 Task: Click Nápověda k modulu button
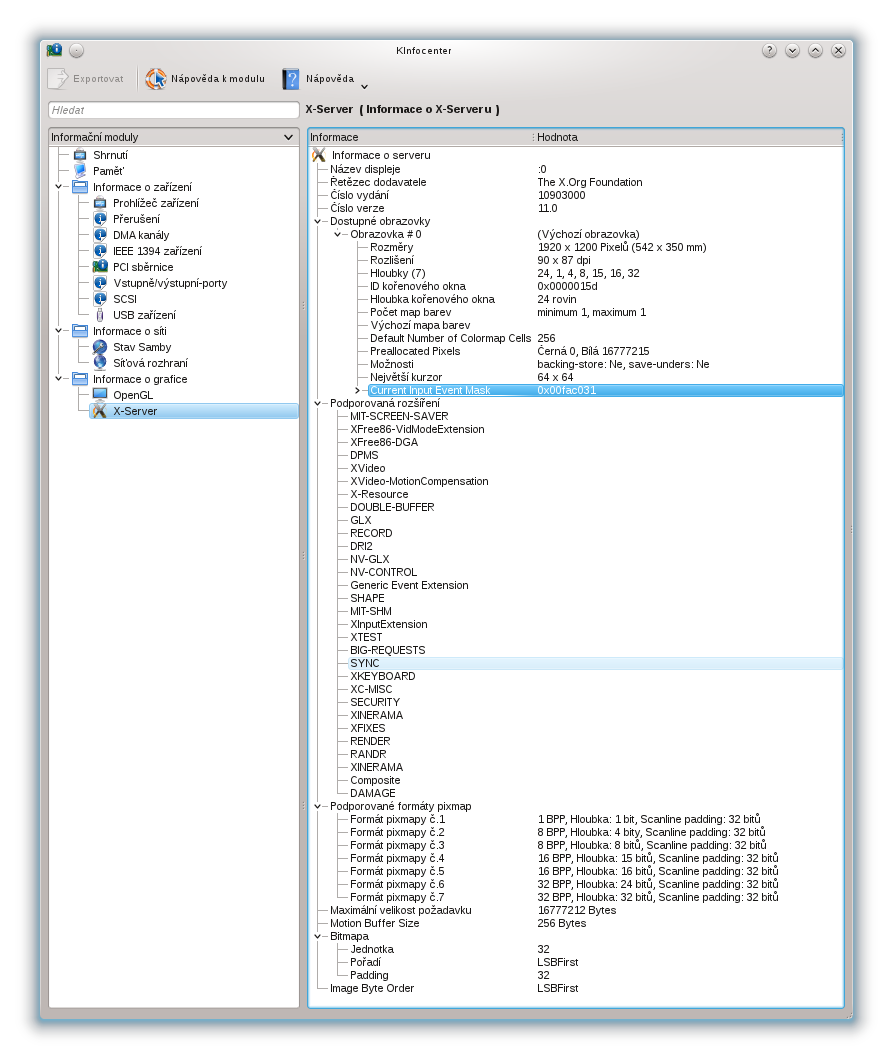(x=206, y=79)
